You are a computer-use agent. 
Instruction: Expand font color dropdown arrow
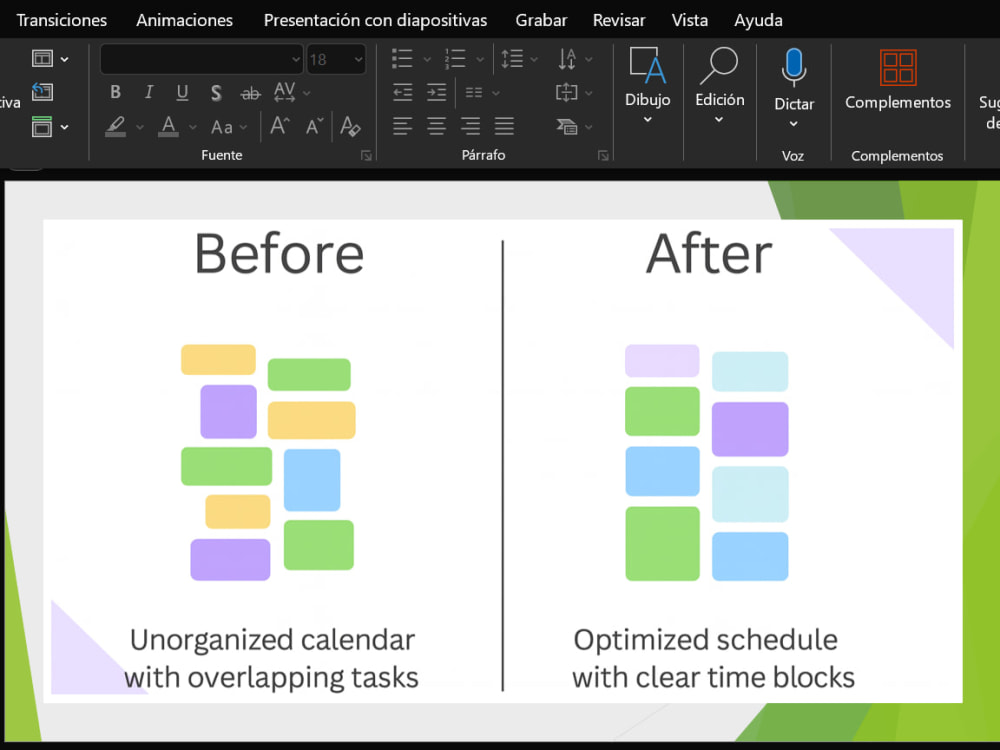point(193,127)
